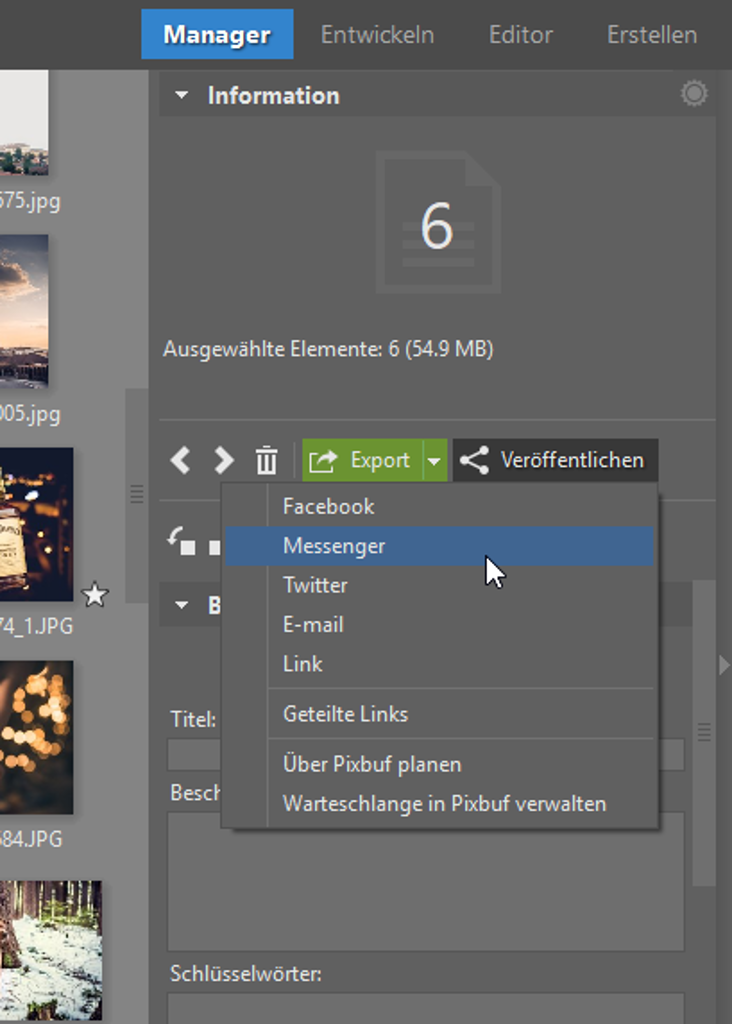Collapse the right side panel arrow
This screenshot has height=1024, width=732.
pos(724,665)
